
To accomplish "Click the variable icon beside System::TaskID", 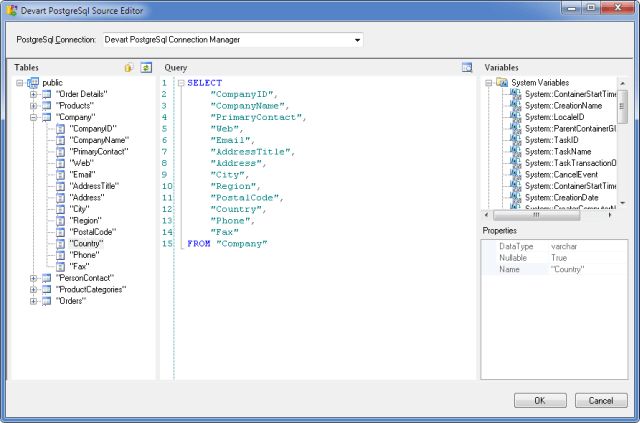I will pyautogui.click(x=516, y=140).
